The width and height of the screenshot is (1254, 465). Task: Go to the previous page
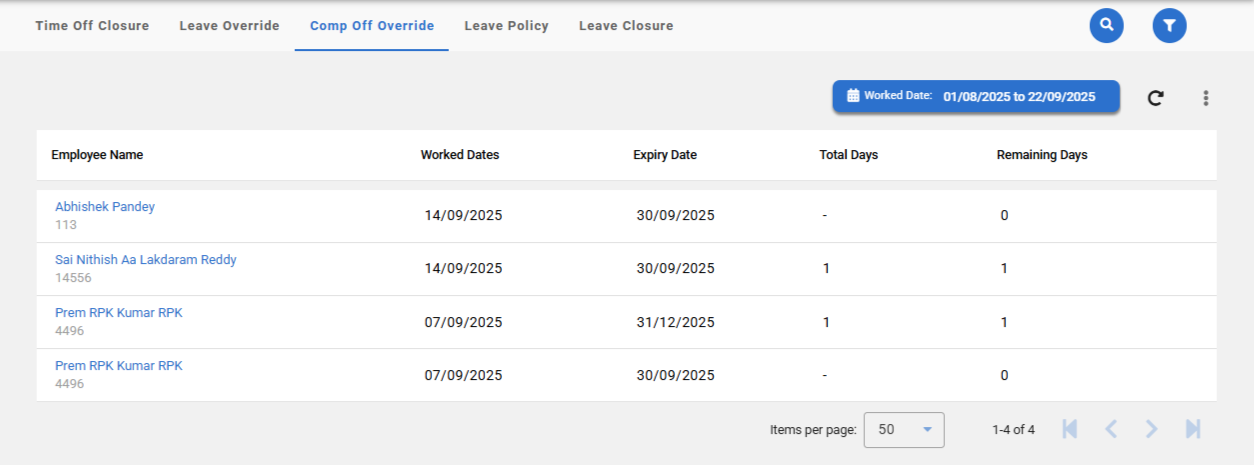1110,429
